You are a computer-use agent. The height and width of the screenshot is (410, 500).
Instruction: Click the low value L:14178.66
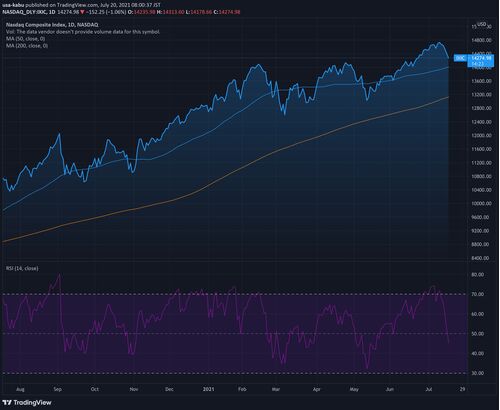199,12
